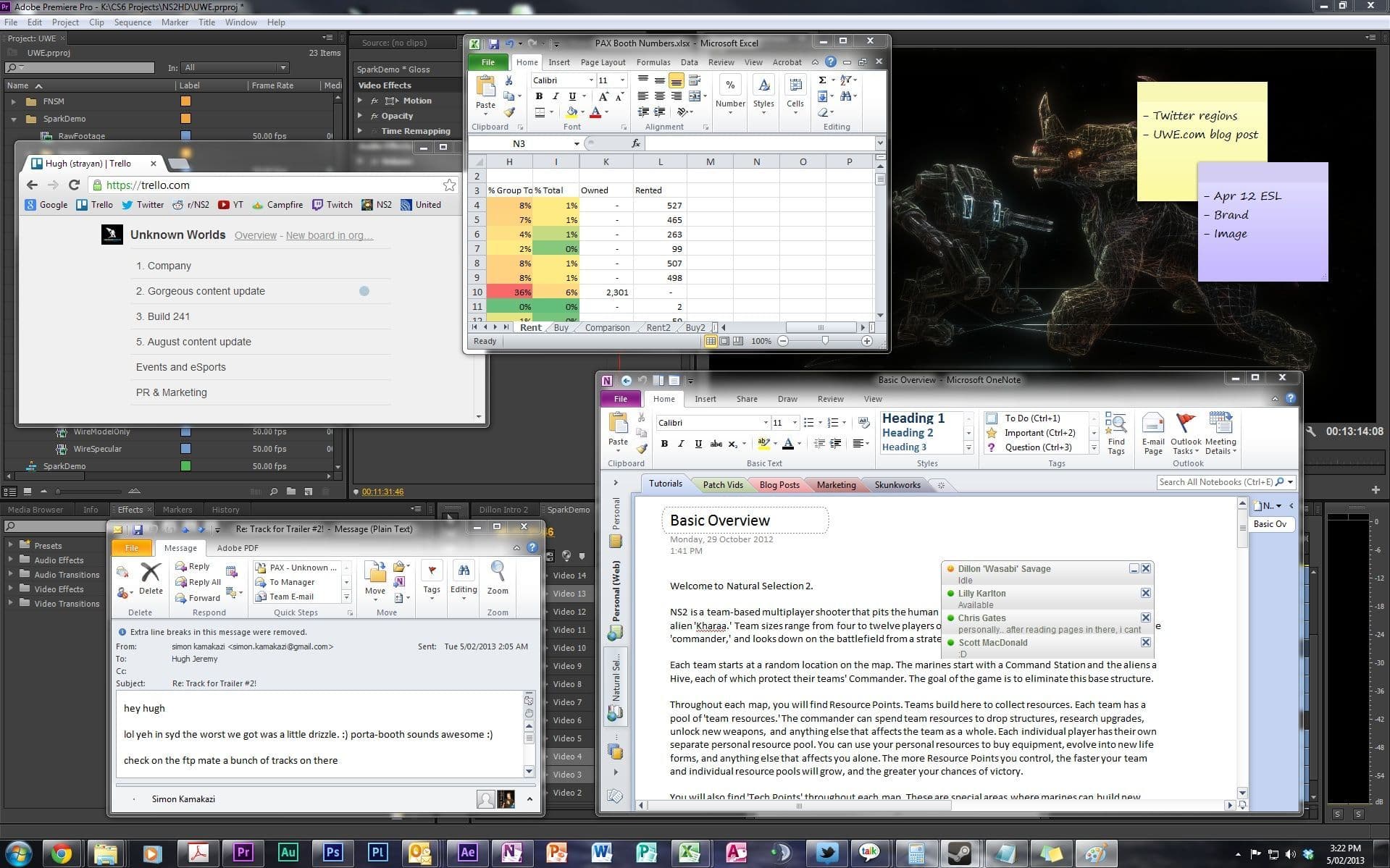Expand the SparkDemo folder in Premiere's project panel
Viewport: 1390px width, 868px height.
(14, 118)
